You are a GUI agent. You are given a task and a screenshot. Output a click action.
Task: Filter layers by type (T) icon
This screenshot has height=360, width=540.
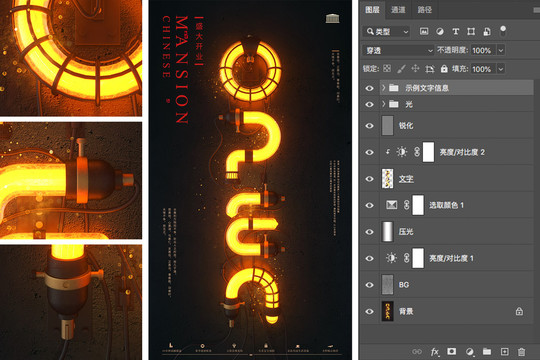455,31
